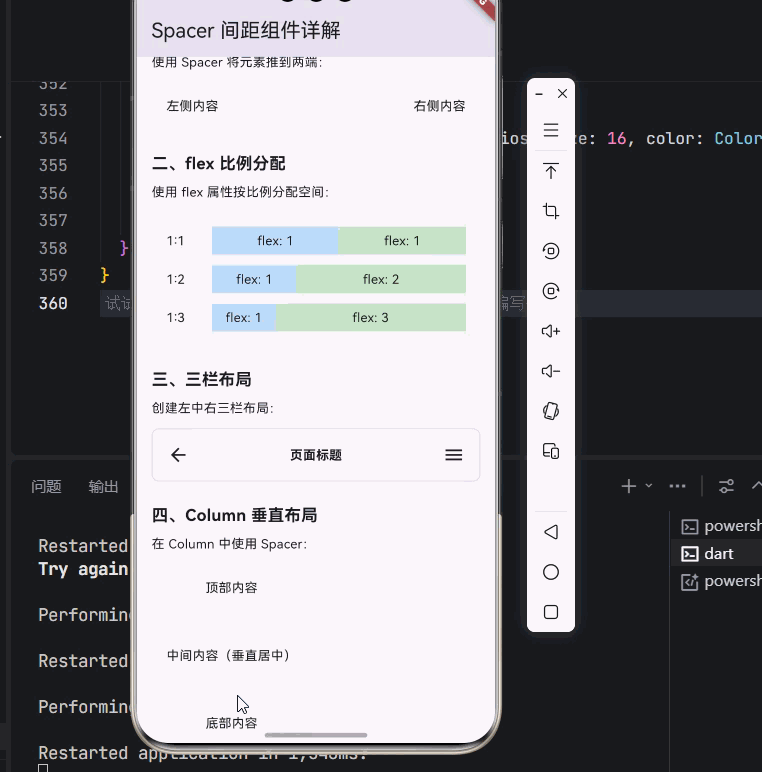Open terminal panel more actions ellipsis

tap(677, 486)
